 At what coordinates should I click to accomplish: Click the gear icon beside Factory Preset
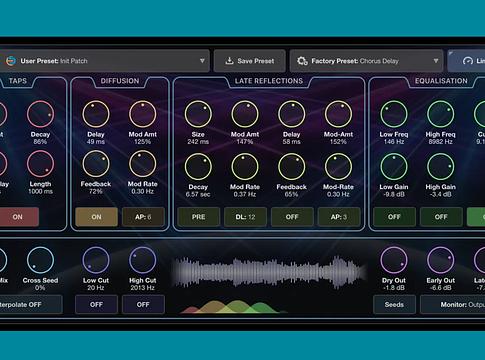coord(302,61)
